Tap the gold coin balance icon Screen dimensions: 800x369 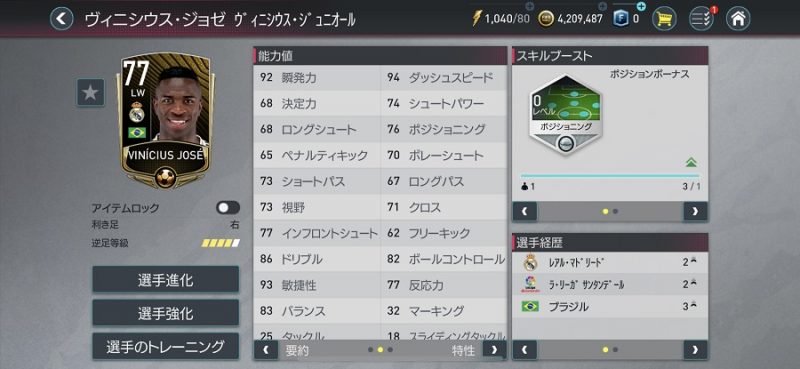pos(546,19)
